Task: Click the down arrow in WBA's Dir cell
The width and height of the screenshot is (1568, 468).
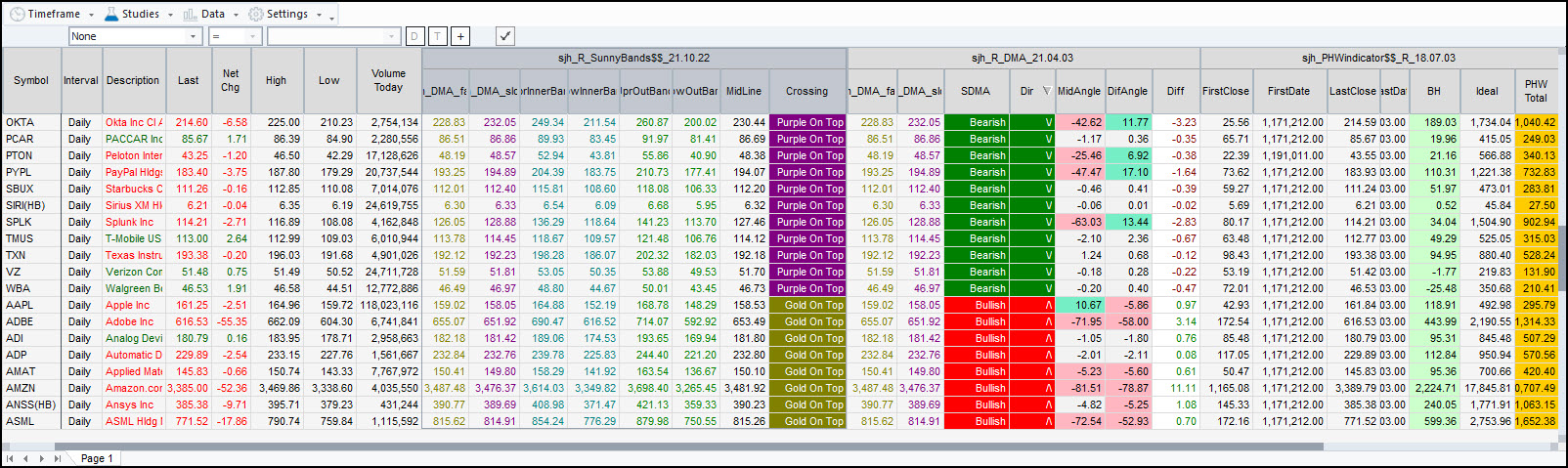Action: pos(1049,288)
